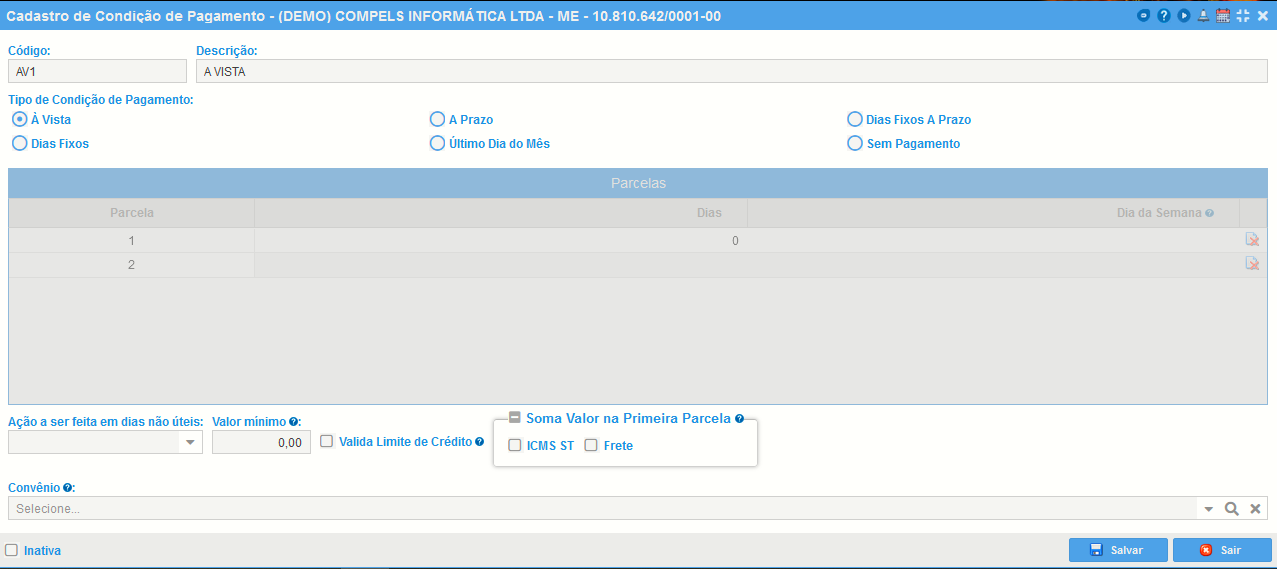Select the Último Dia do Mês radio option
This screenshot has width=1277, height=569.
(437, 143)
